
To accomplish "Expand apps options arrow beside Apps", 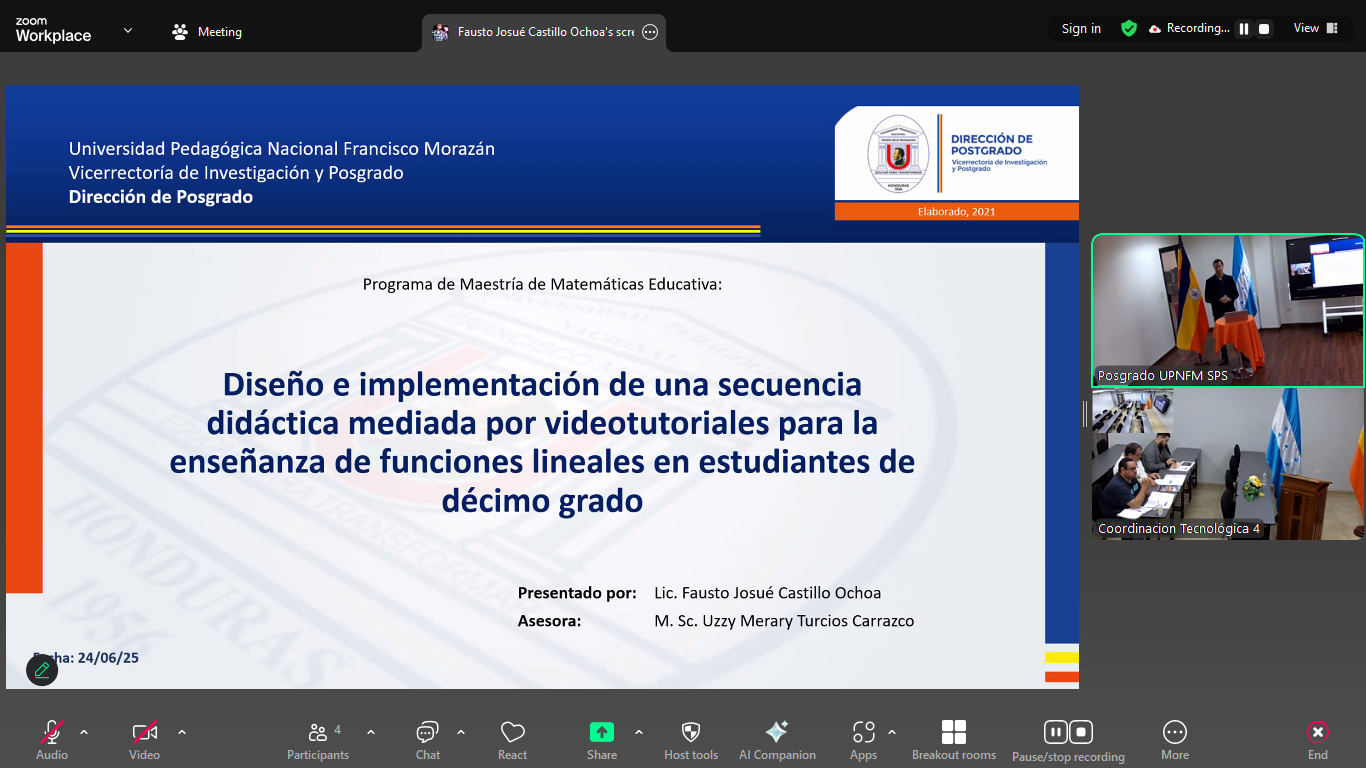I will (892, 732).
